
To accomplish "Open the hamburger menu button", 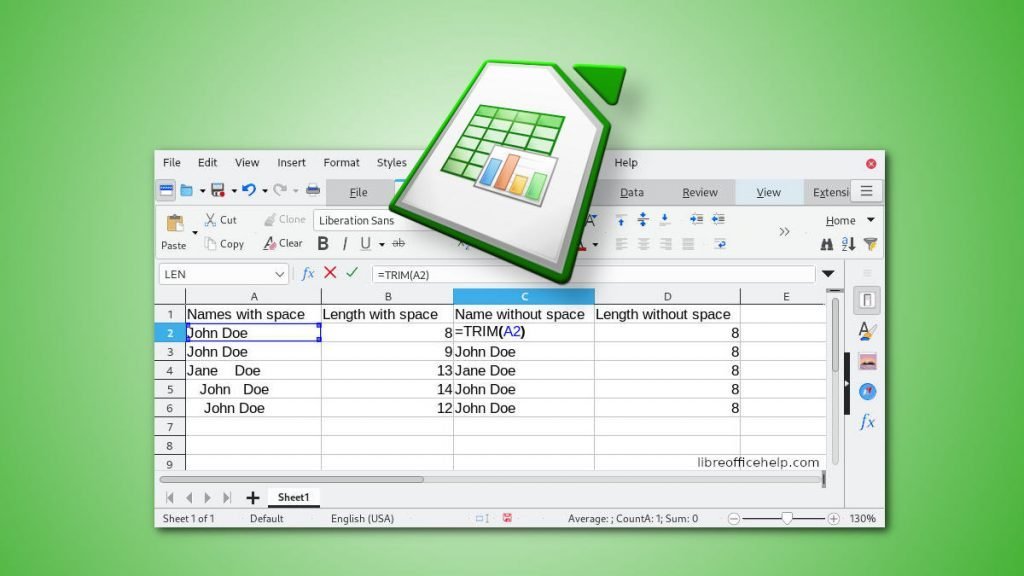I will 867,191.
